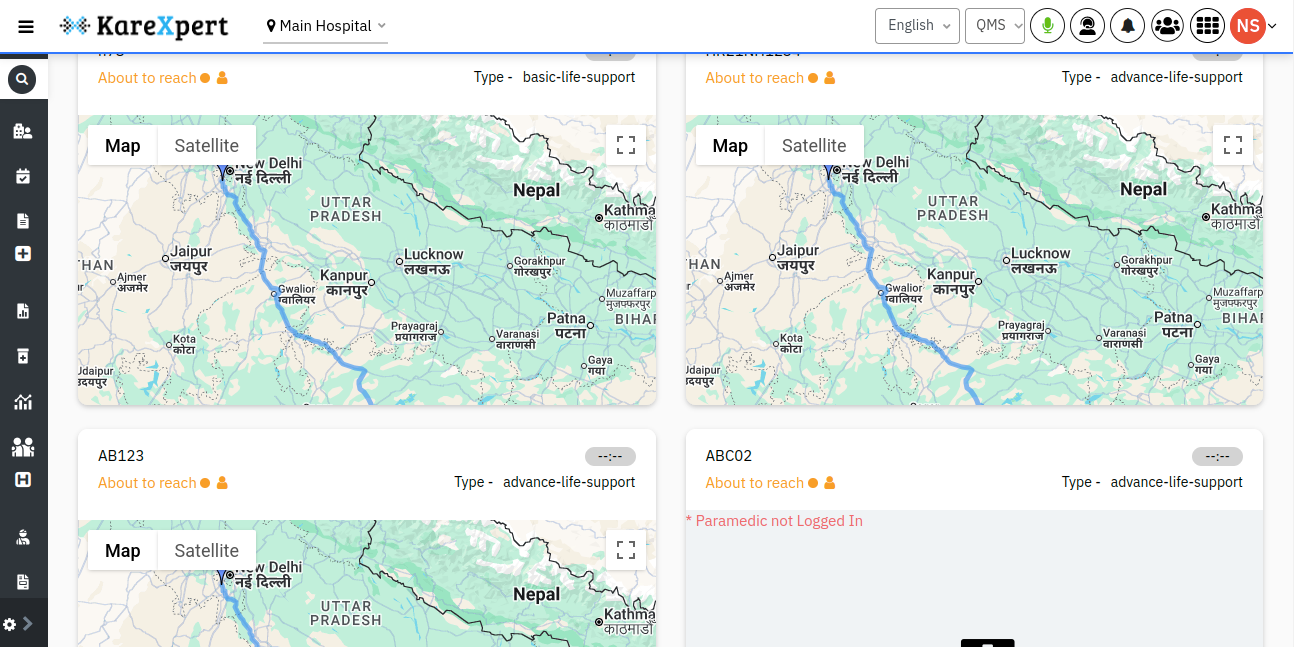Expand the English language dropdown
Image resolution: width=1294 pixels, height=647 pixels.
tap(917, 25)
